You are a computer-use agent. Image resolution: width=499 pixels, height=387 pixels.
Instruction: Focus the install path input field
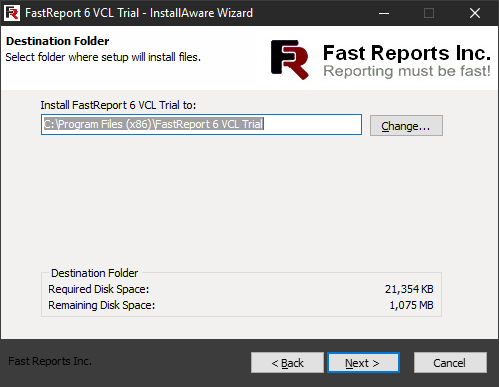tap(201, 124)
